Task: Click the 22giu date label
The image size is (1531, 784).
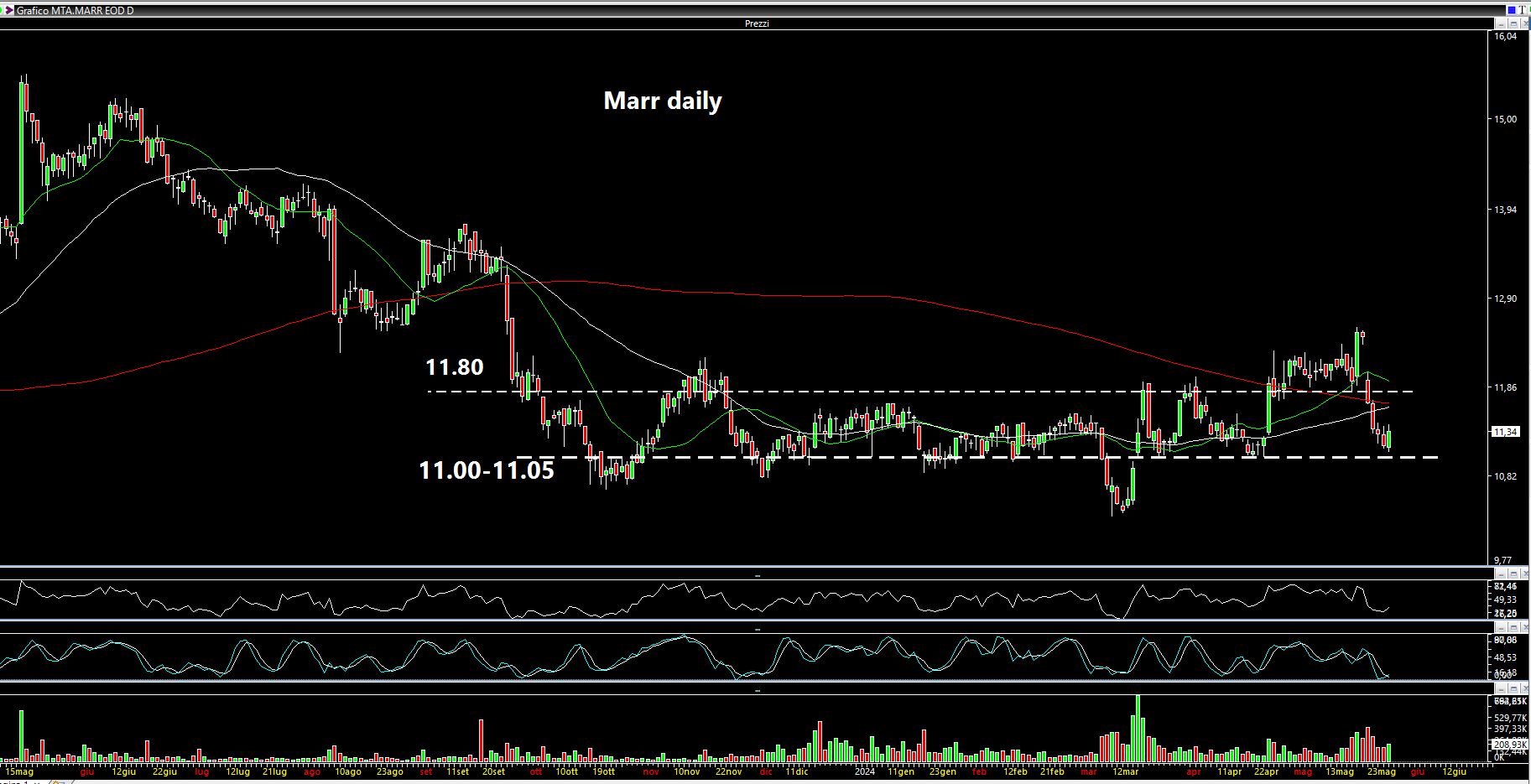Action: pyautogui.click(x=164, y=771)
